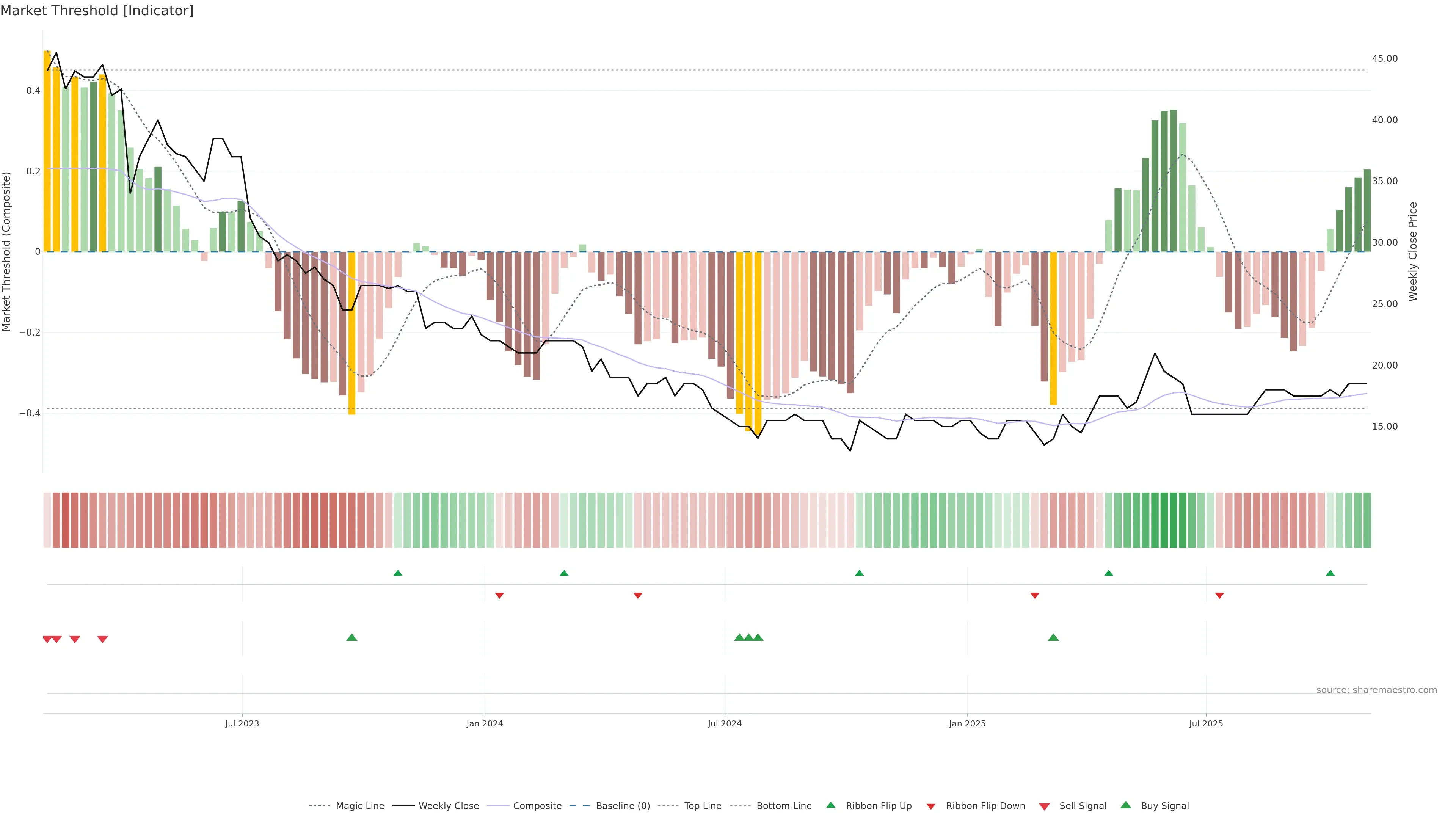Click Ribbon Flip Down marker after Jul 2025
Viewport: 1456px width, 819px height.
1219,596
